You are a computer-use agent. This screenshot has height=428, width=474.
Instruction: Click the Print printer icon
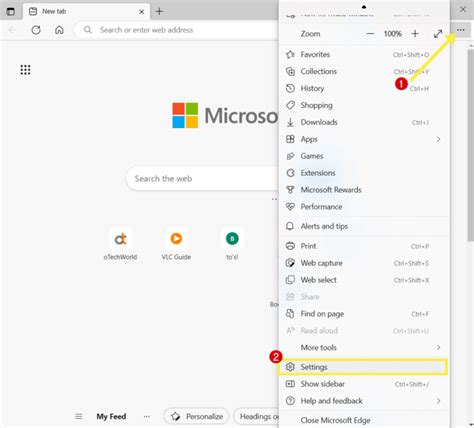point(290,246)
